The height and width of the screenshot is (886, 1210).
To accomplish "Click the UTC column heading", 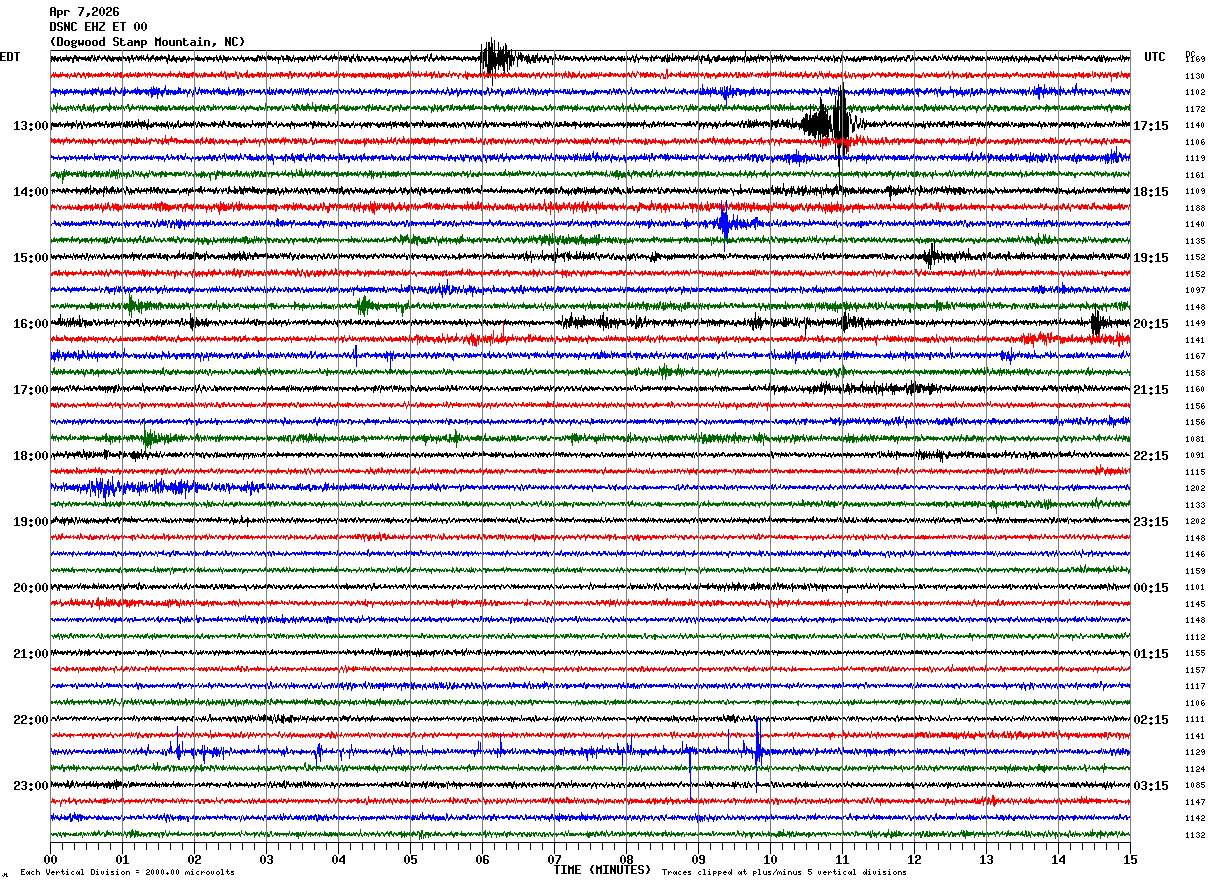I will [1155, 57].
